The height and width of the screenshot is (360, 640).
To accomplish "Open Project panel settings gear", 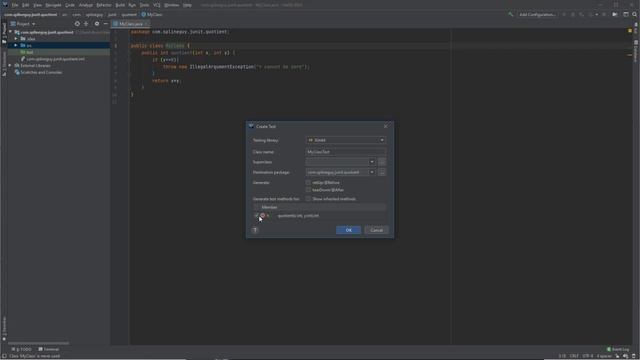I will (x=97, y=24).
